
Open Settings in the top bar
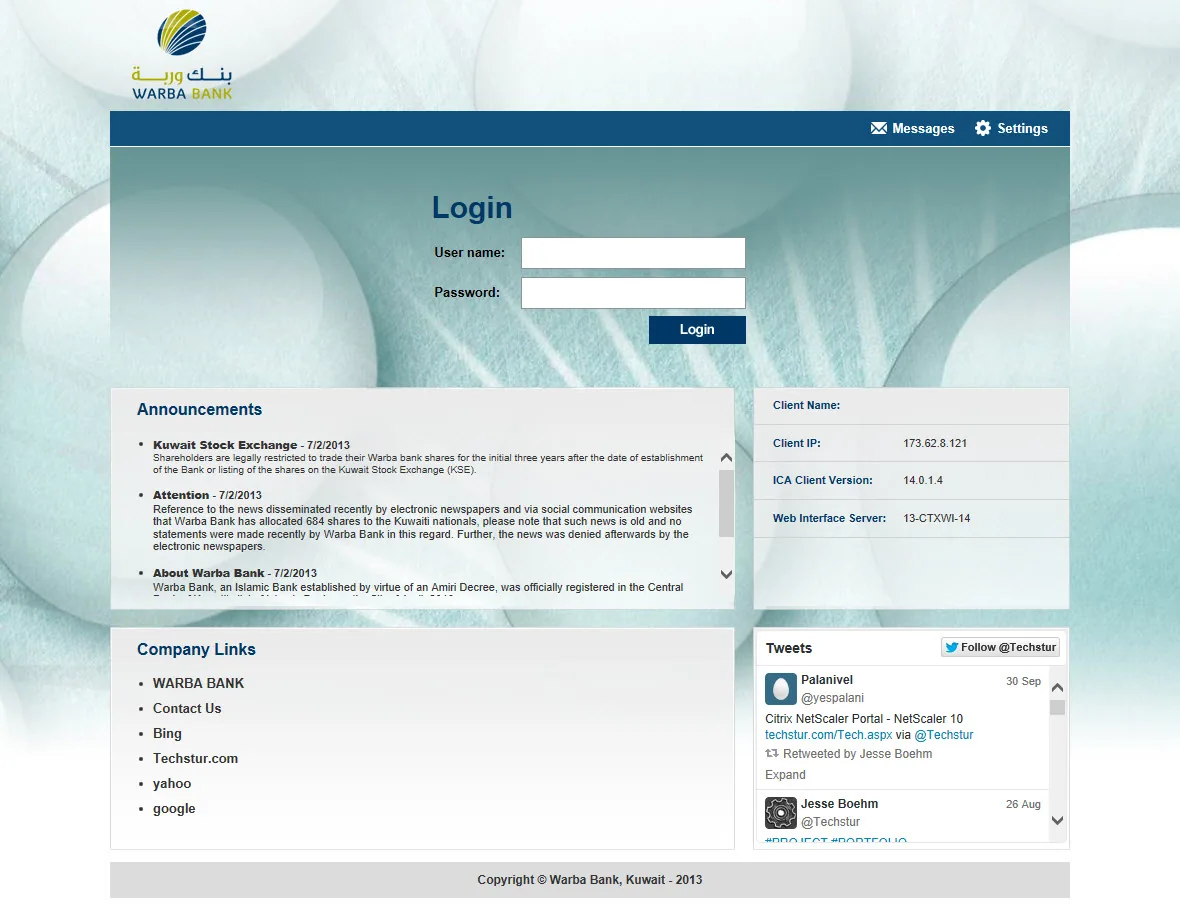coord(1011,128)
